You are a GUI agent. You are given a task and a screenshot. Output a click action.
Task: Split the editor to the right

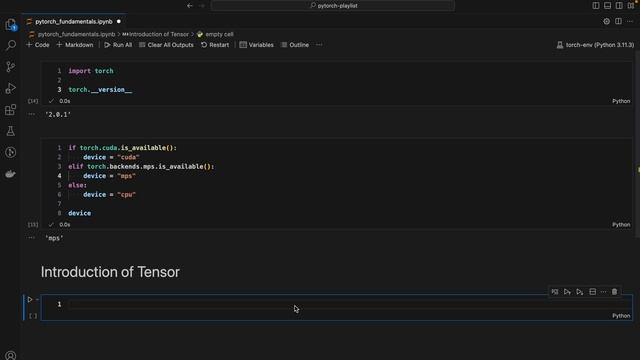(618, 21)
